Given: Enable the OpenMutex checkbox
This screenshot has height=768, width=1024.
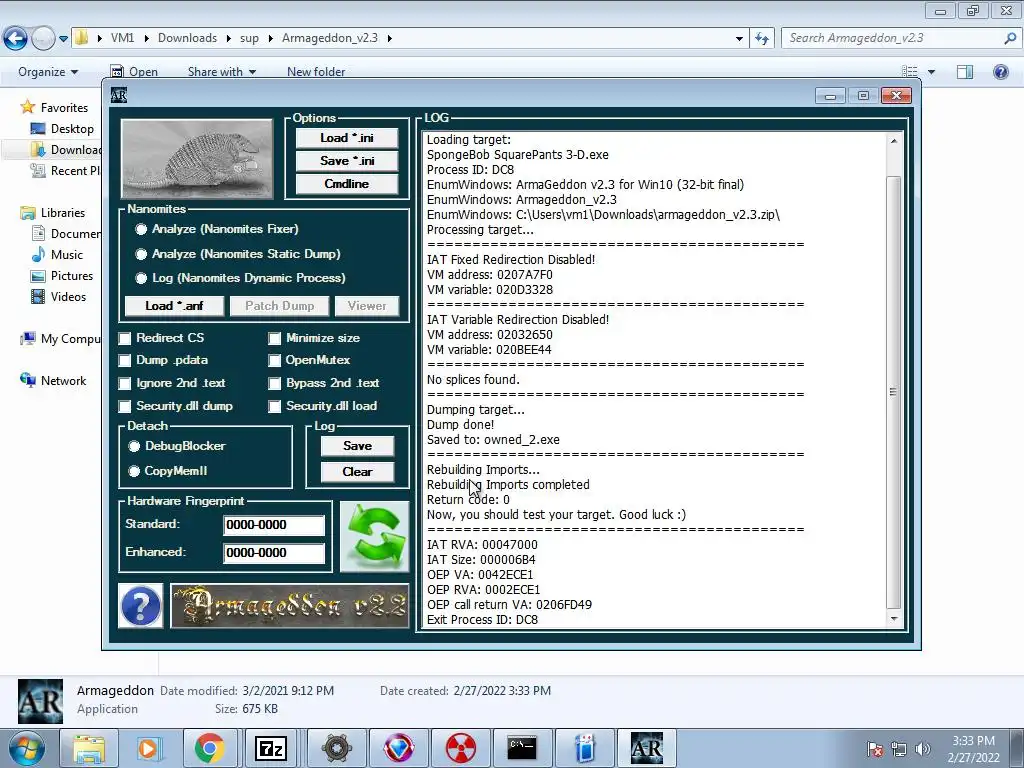Looking at the screenshot, I should (274, 360).
